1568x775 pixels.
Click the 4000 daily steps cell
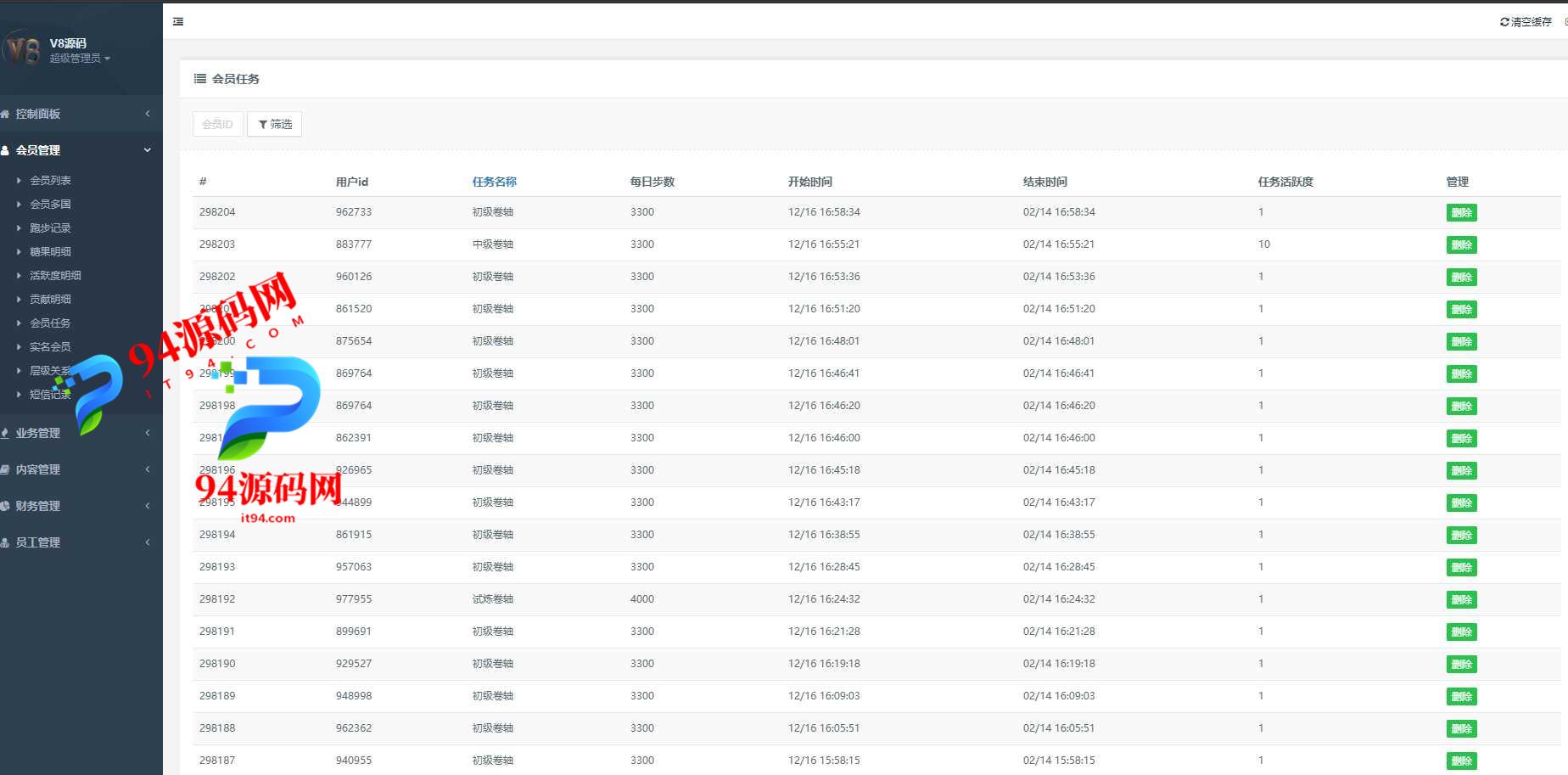click(x=642, y=599)
